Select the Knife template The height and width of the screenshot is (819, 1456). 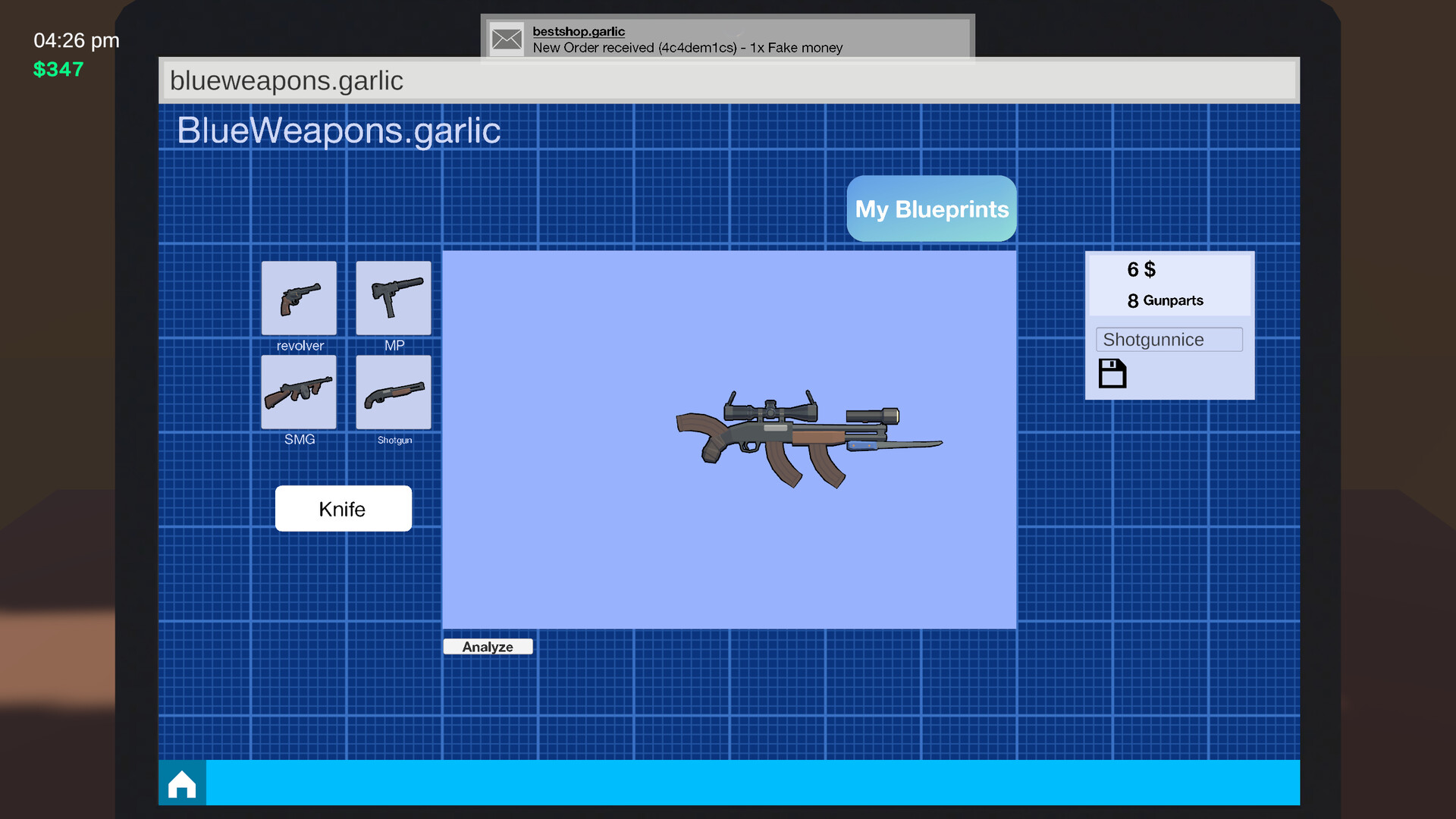(343, 508)
